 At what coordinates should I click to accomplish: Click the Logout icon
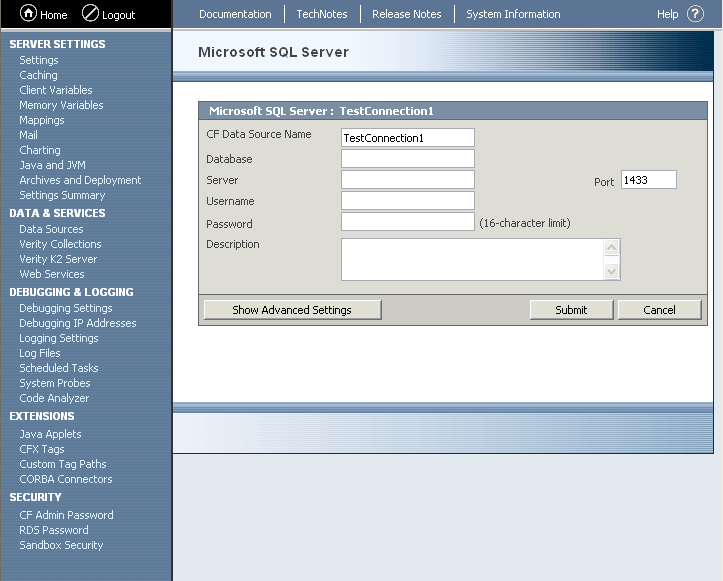90,14
